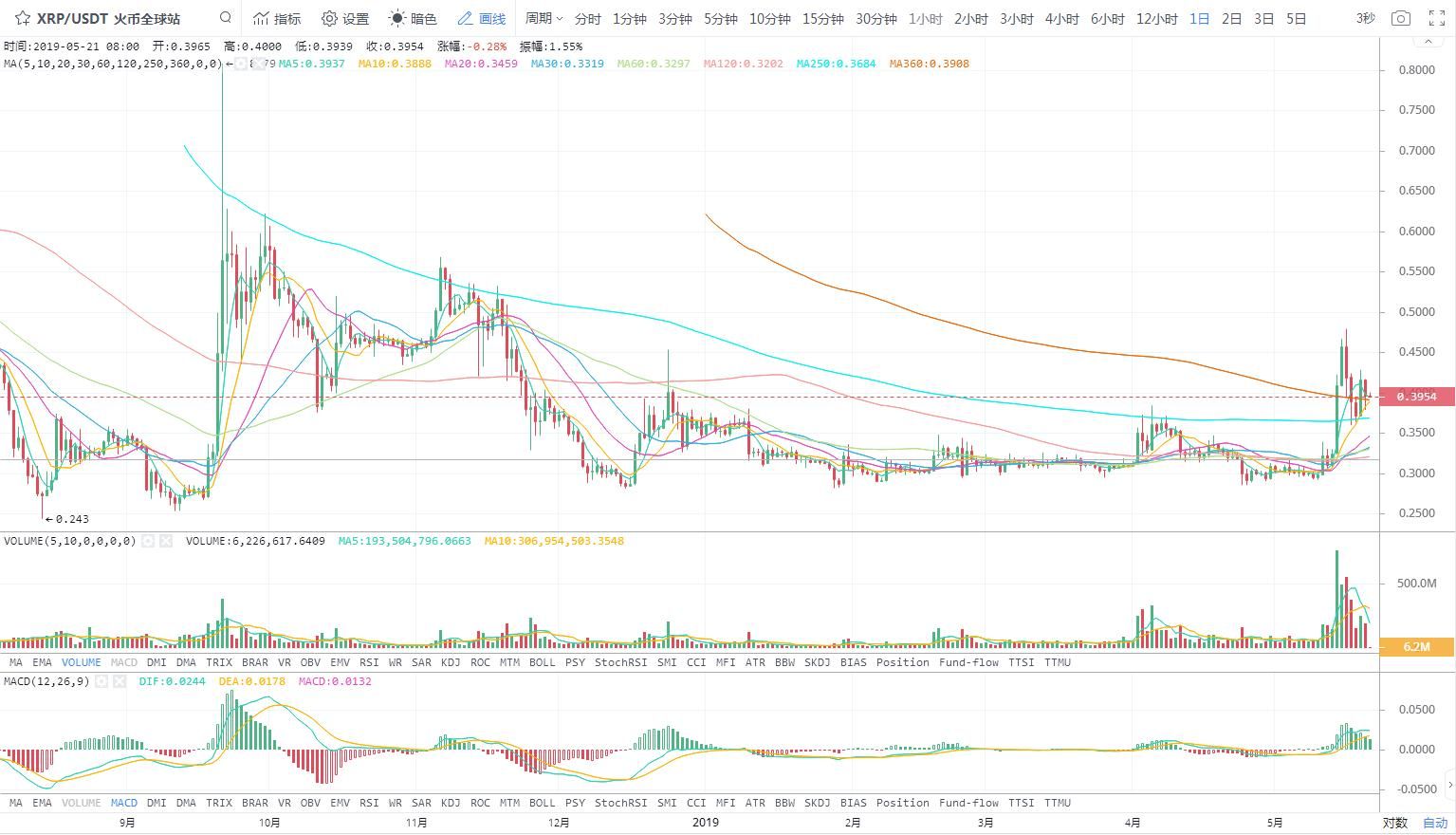
Task: Collapse the panel with the up chevron
Action: (x=1428, y=42)
